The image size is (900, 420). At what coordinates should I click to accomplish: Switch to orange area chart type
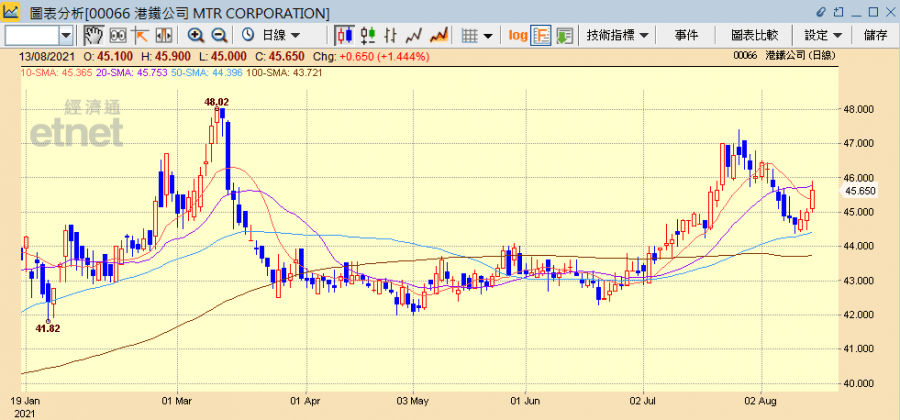(437, 35)
